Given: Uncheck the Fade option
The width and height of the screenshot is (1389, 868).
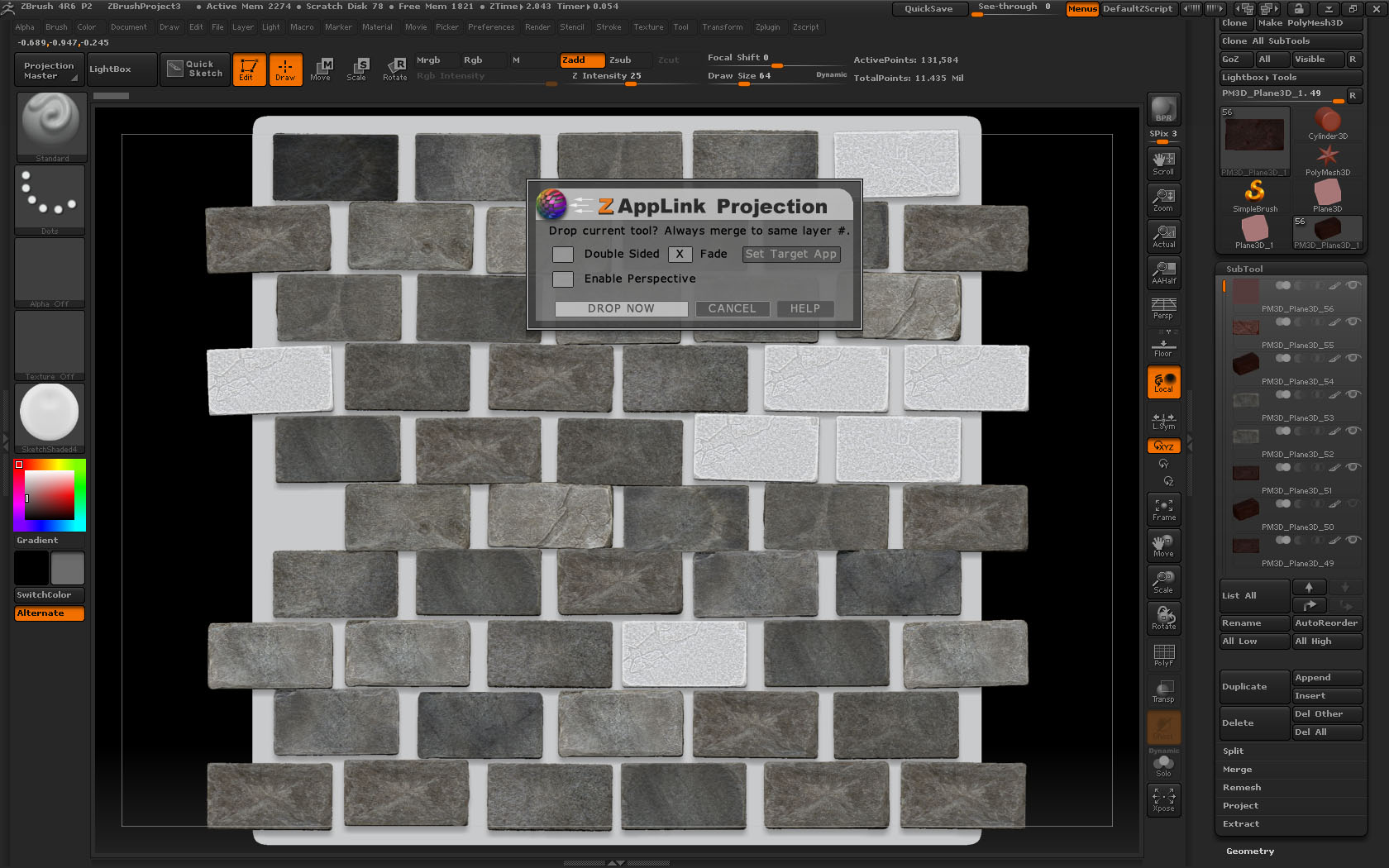Looking at the screenshot, I should tap(680, 255).
